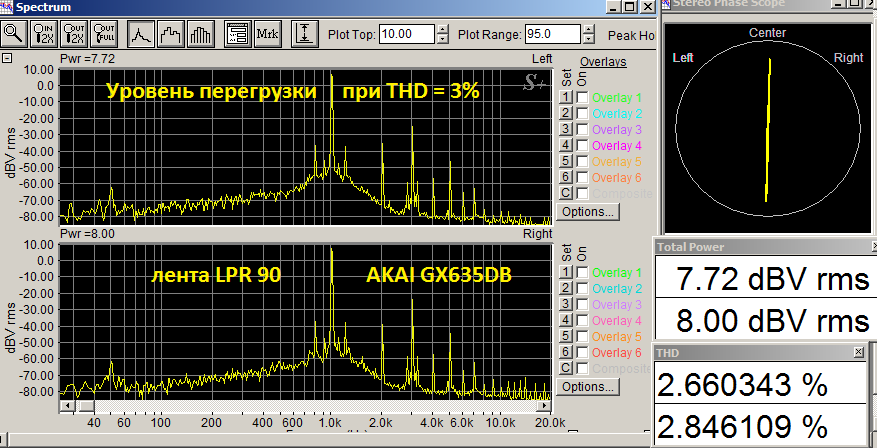Enable Overlay 5 in Left plot
The height and width of the screenshot is (448, 877).
pyautogui.click(x=583, y=162)
